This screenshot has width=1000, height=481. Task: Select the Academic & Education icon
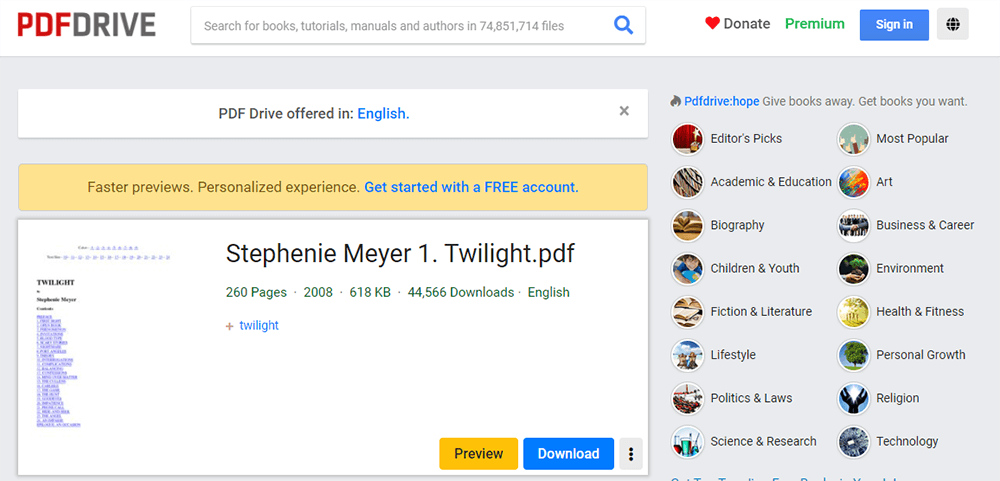pos(688,182)
